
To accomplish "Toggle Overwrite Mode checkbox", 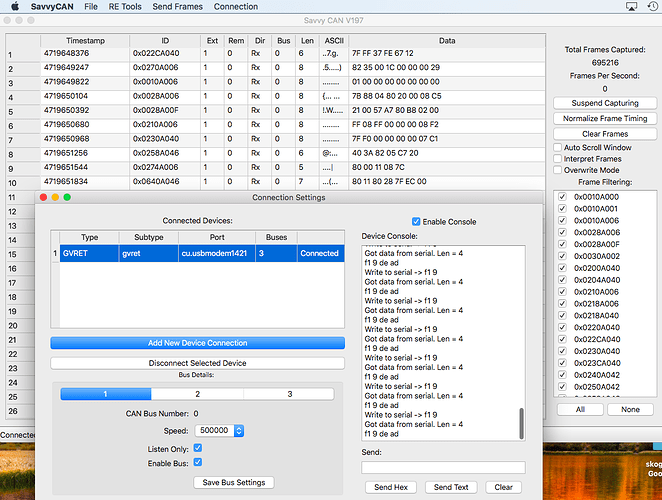I will [558, 170].
